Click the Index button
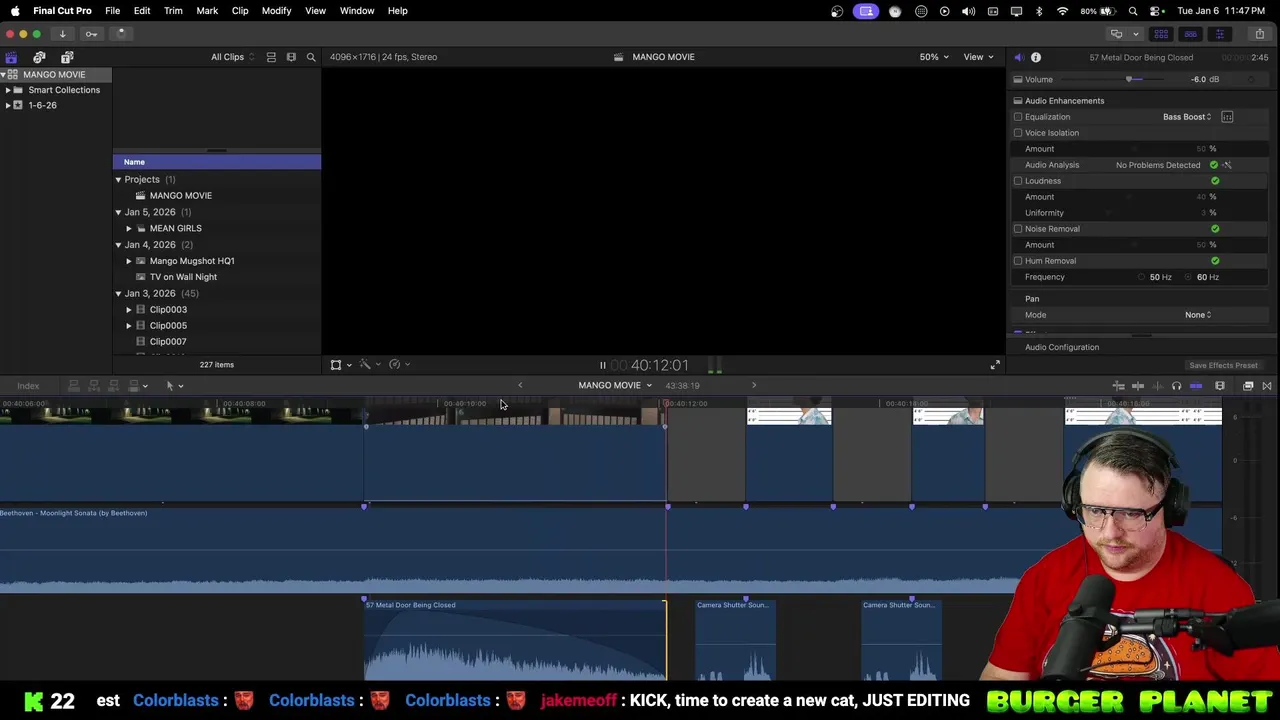The image size is (1280, 720). [x=28, y=386]
